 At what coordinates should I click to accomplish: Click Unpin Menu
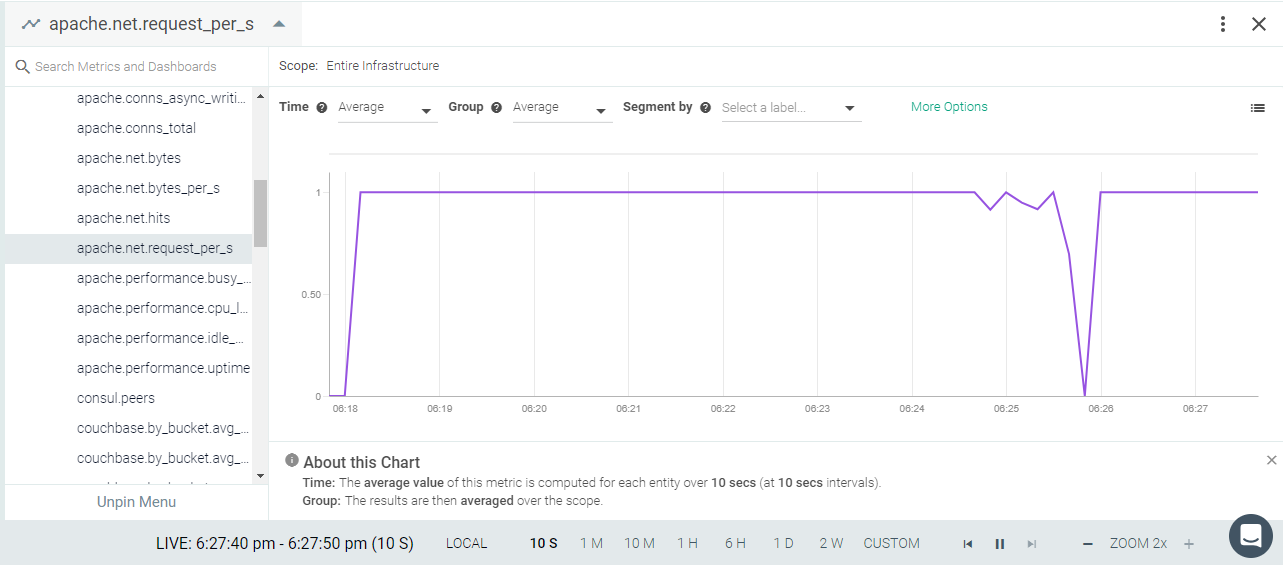click(x=136, y=502)
